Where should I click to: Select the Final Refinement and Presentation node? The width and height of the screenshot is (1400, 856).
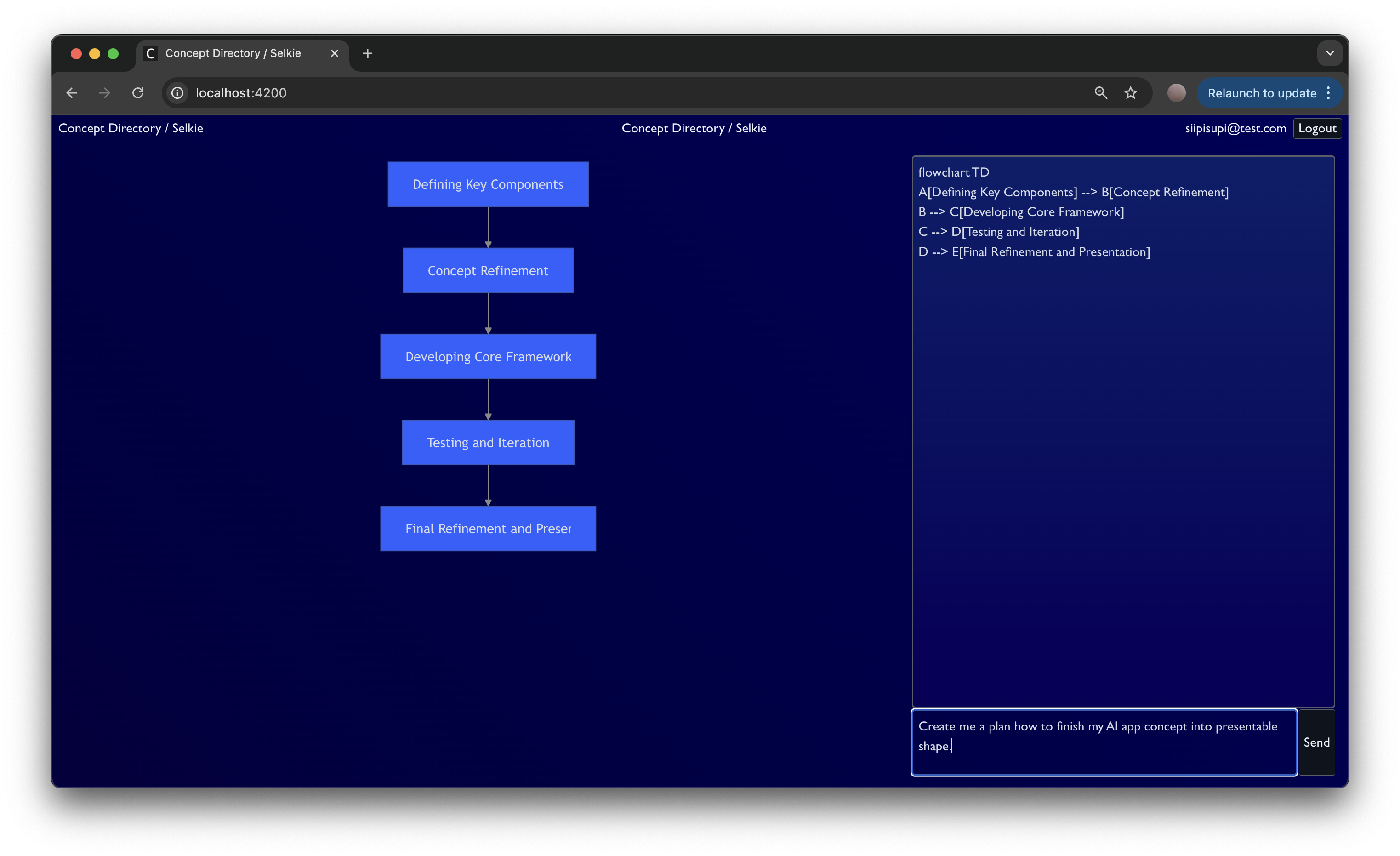coord(488,529)
